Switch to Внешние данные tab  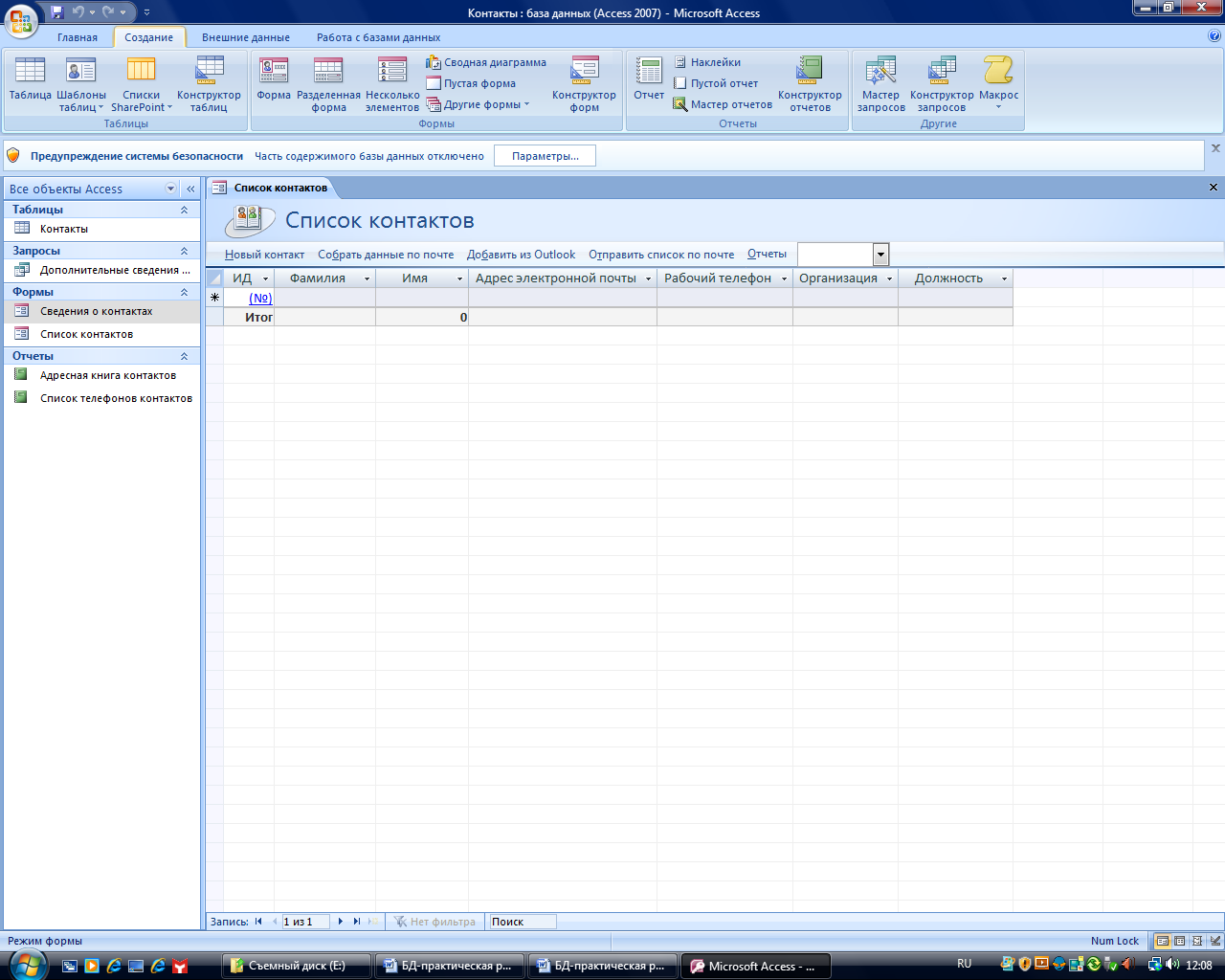(x=246, y=37)
